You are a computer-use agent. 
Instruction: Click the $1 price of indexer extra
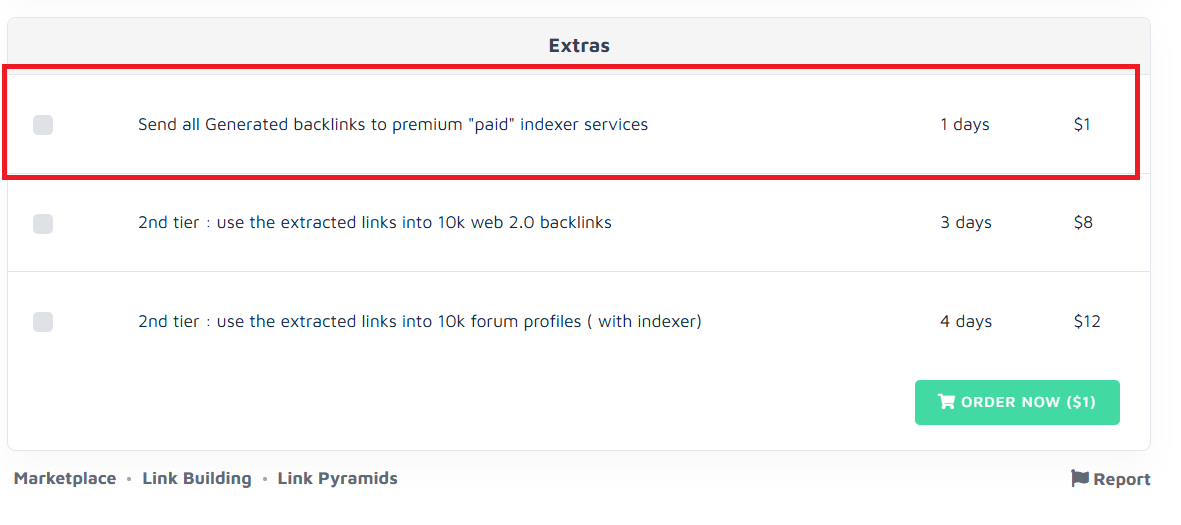[1082, 125]
